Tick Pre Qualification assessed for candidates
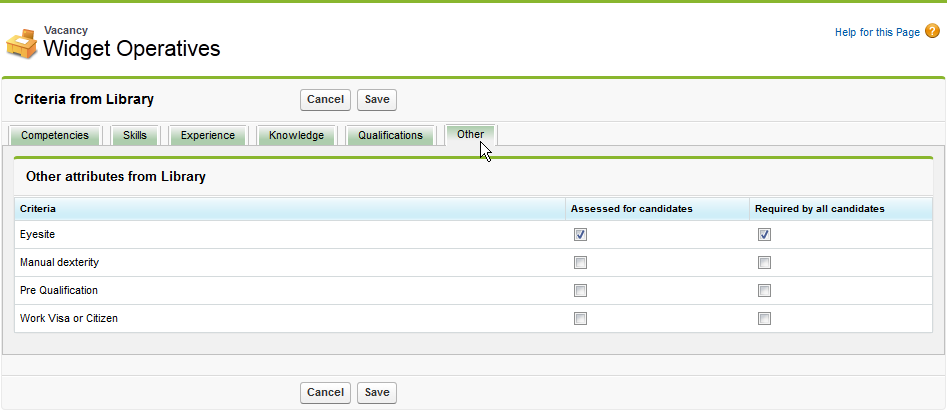 (x=580, y=291)
